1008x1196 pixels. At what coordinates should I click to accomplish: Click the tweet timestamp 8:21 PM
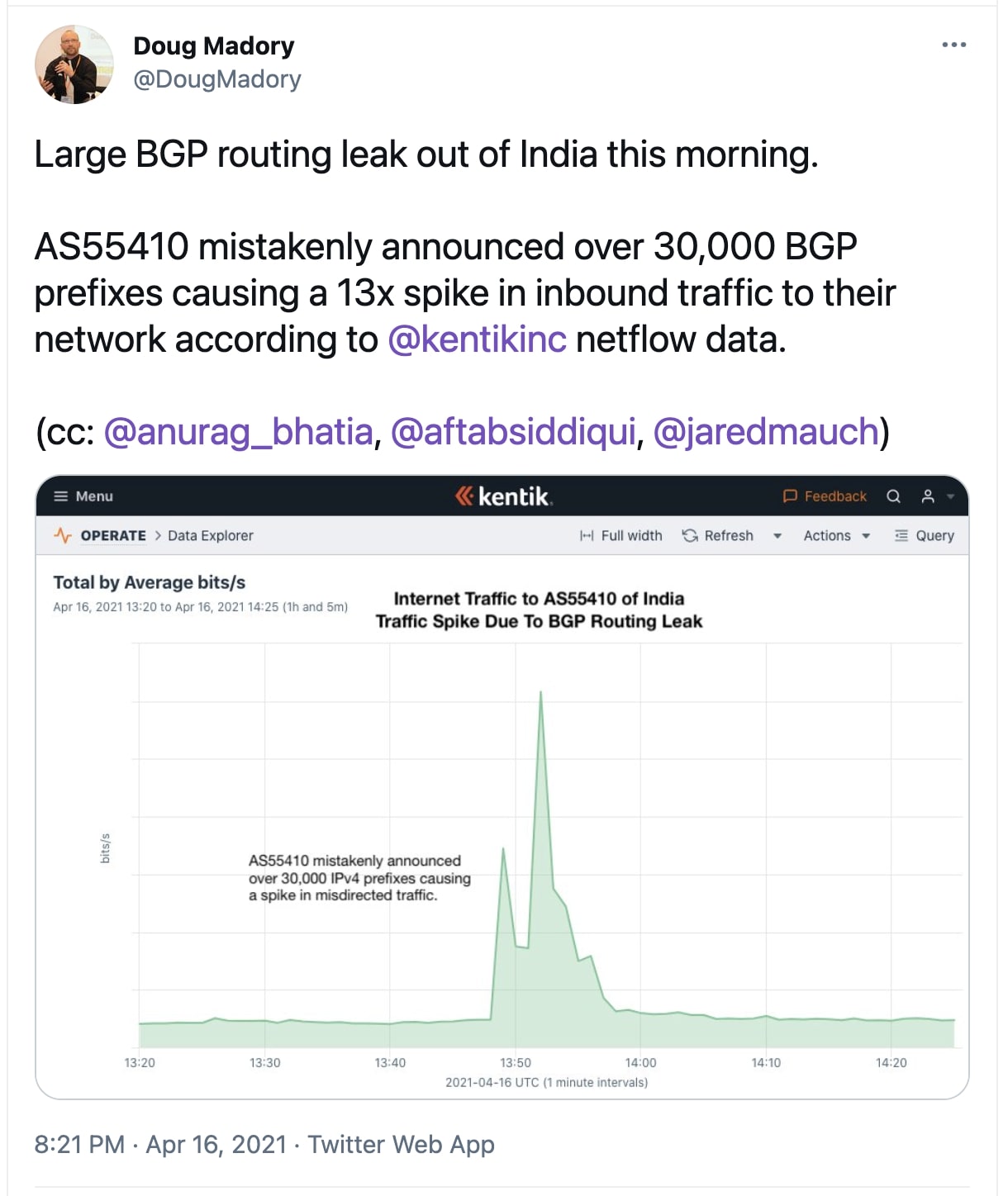click(79, 1144)
